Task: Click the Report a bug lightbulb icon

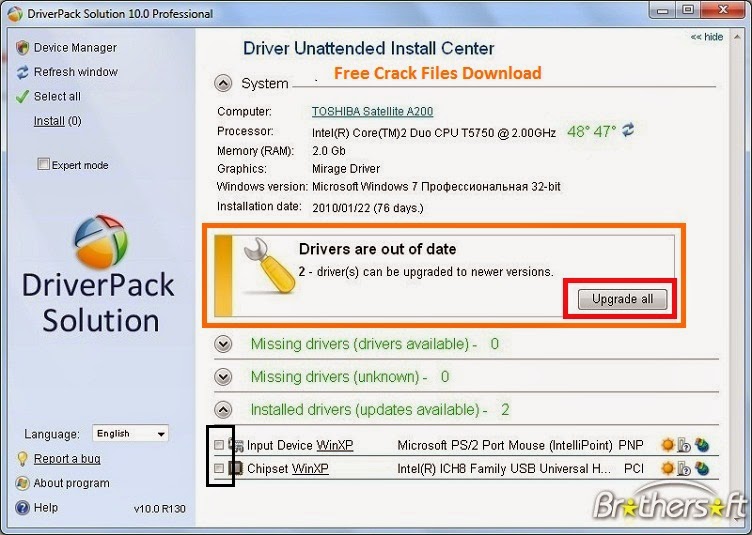Action: click(22, 459)
